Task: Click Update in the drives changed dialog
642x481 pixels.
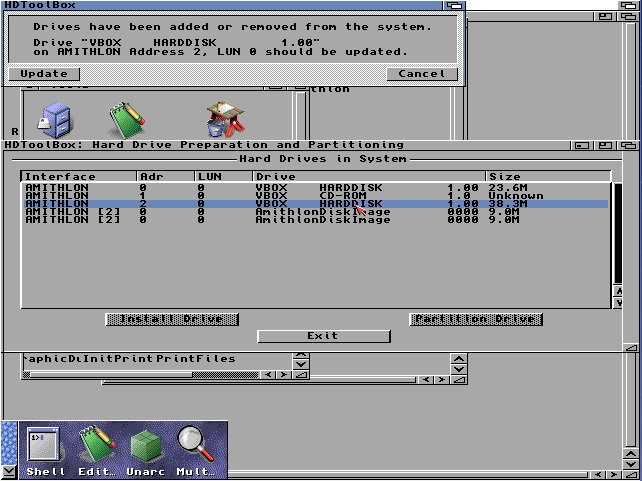Action: coord(44,74)
